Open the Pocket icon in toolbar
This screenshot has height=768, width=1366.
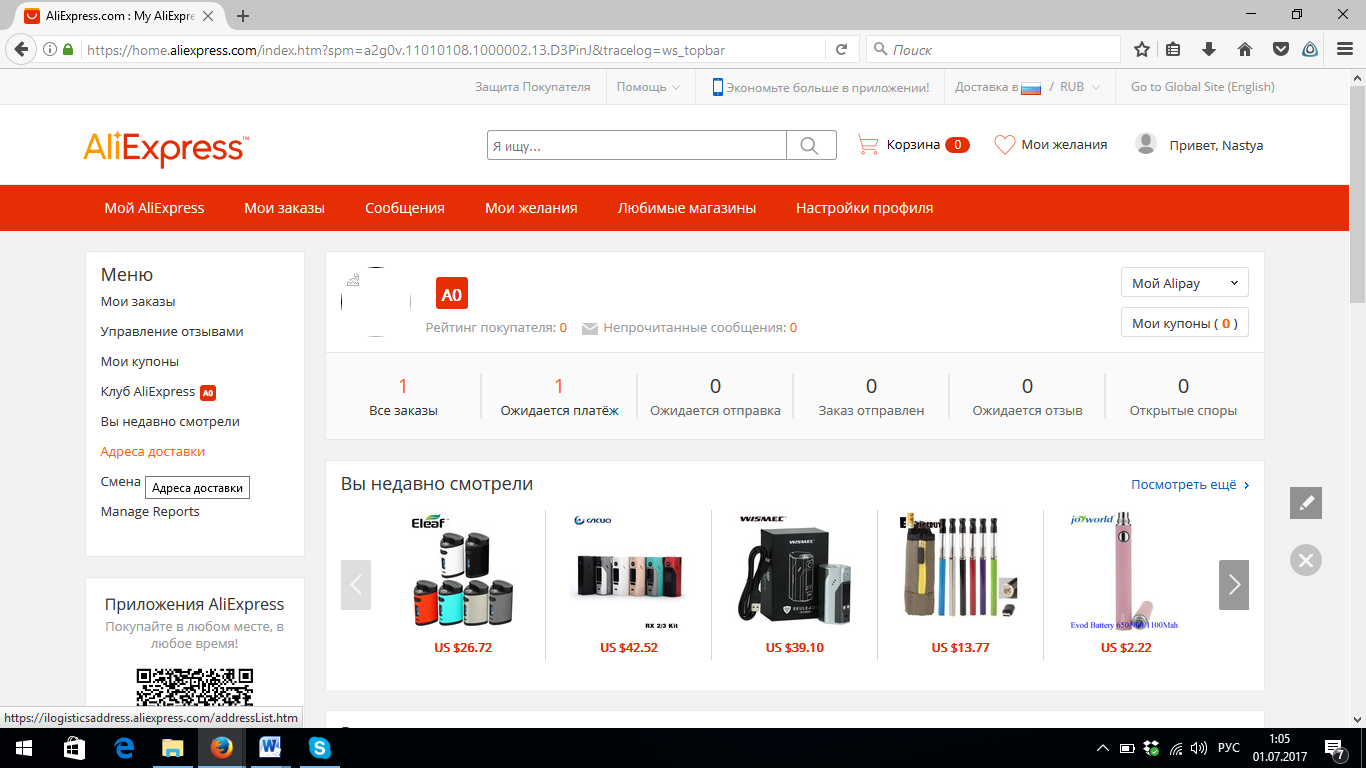tap(1280, 49)
